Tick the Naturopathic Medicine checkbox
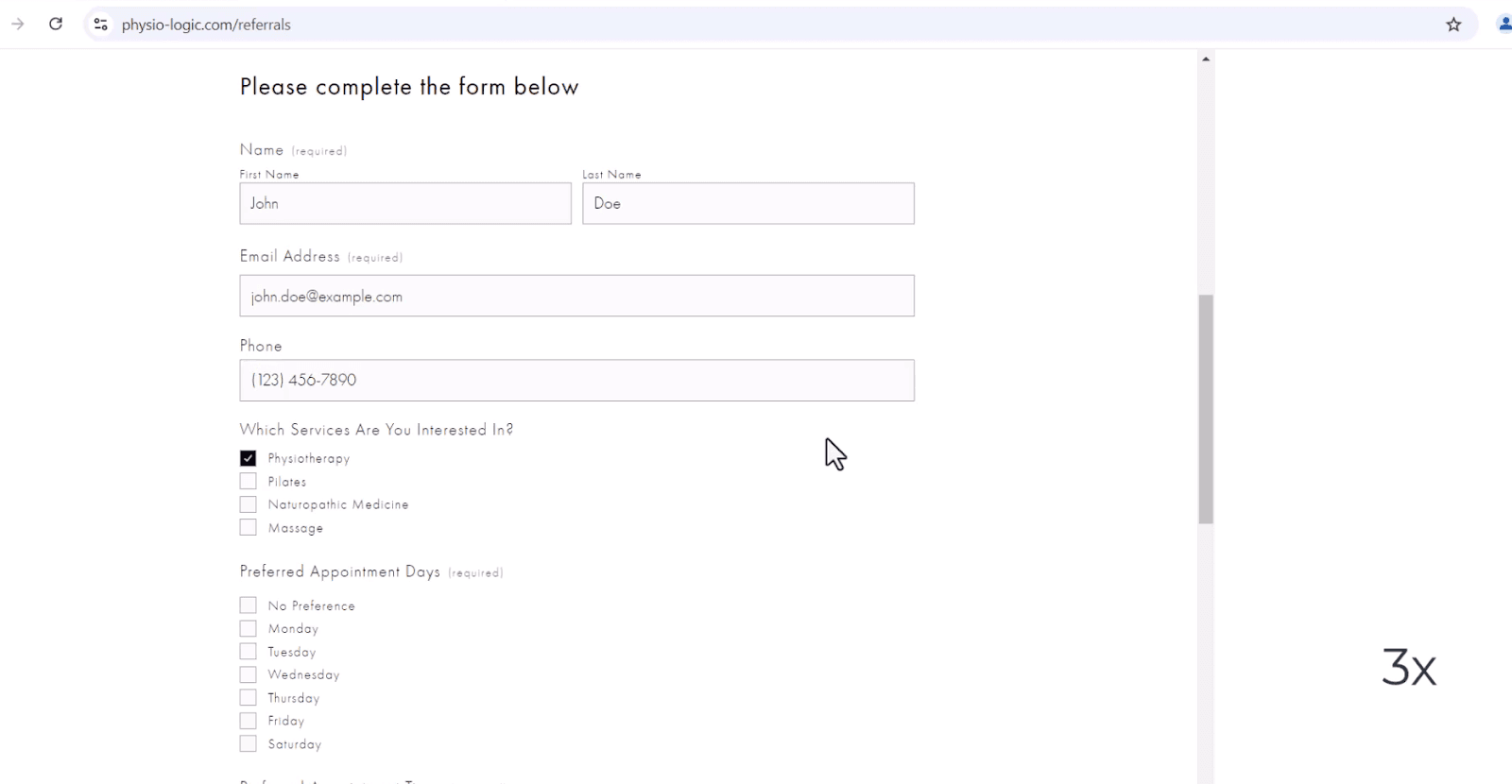1512x784 pixels. 249,504
